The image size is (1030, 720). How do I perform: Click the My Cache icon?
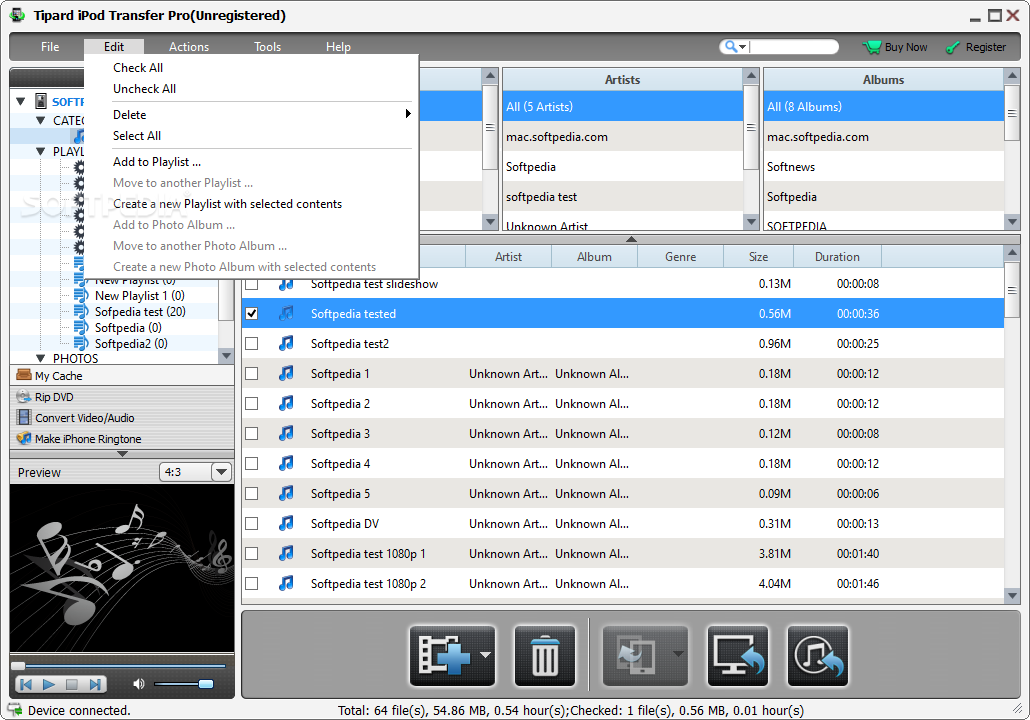tap(24, 375)
